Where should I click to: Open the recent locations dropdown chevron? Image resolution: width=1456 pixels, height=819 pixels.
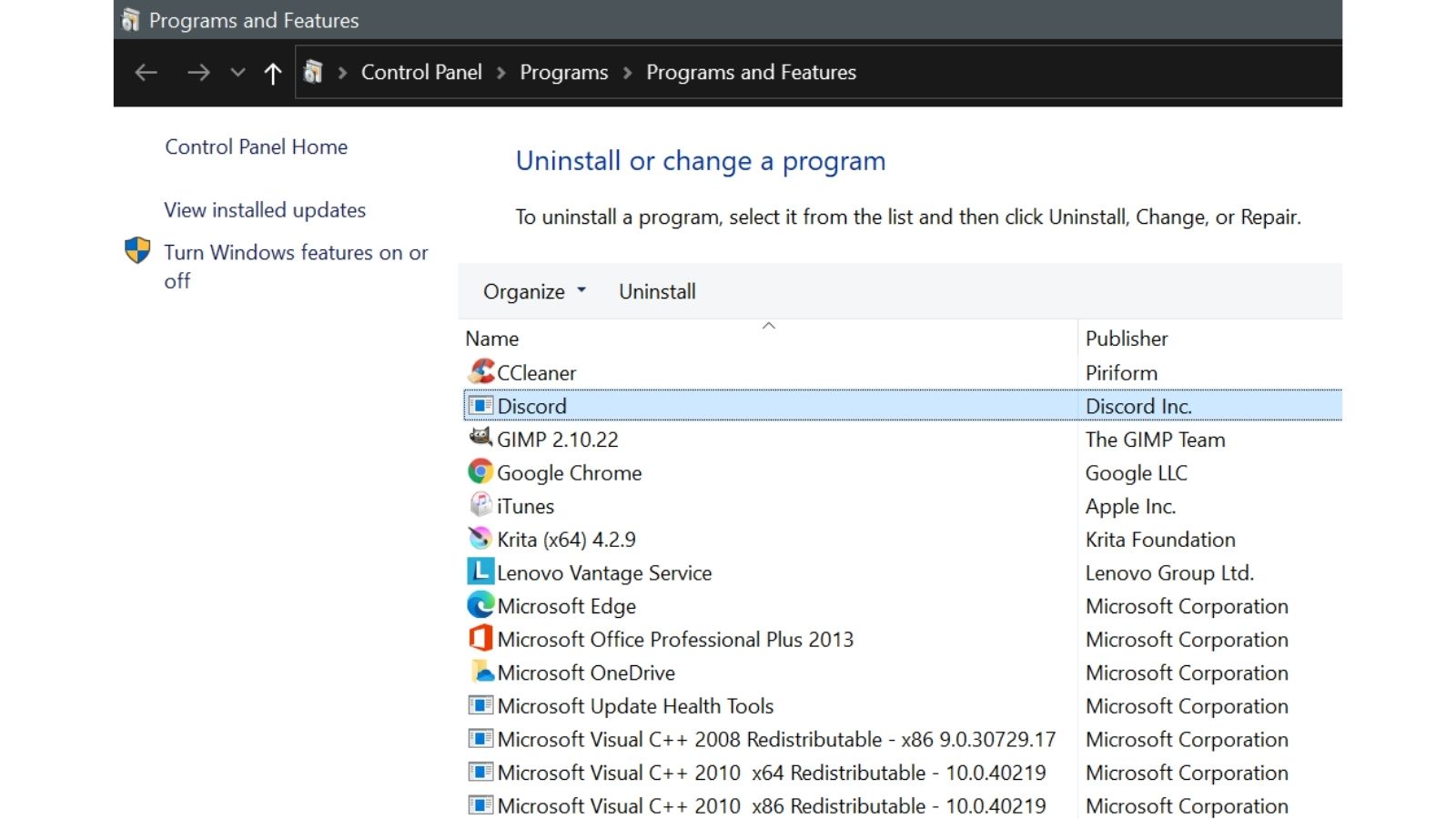tap(238, 73)
